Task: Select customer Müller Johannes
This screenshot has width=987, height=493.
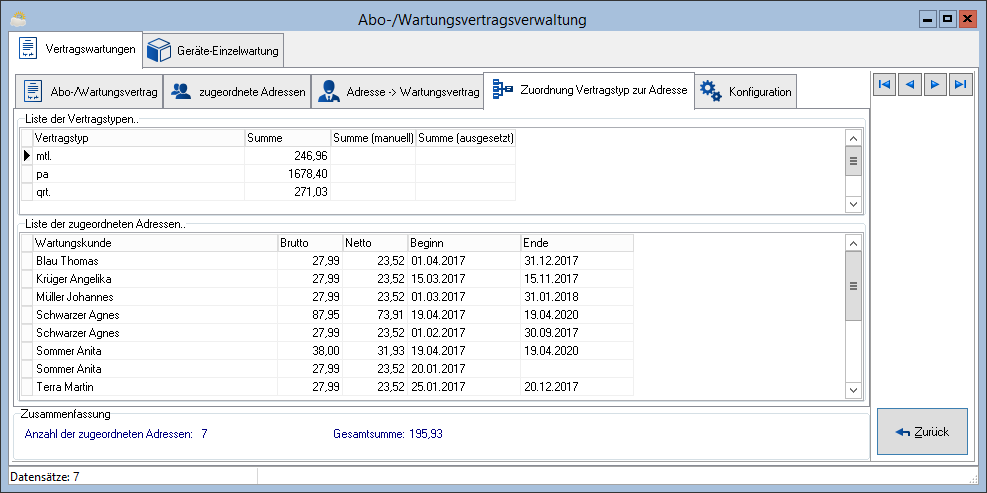Action: (x=327, y=297)
